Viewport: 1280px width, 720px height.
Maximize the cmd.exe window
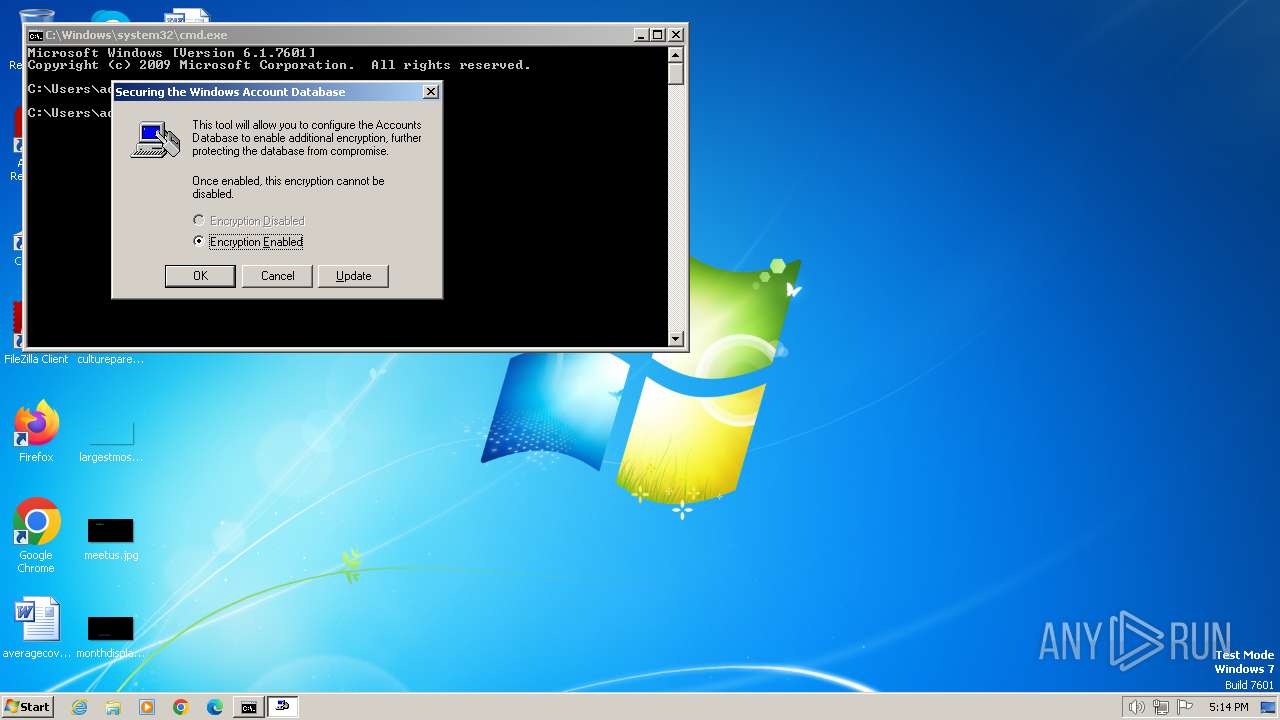(x=658, y=35)
